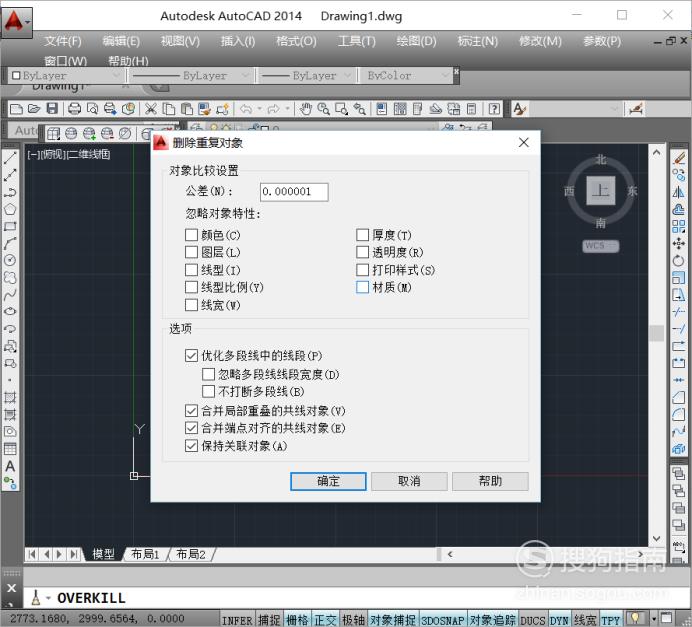The height and width of the screenshot is (627, 692).
Task: Expand the command line recent commands arrow
Action: click(x=48, y=598)
